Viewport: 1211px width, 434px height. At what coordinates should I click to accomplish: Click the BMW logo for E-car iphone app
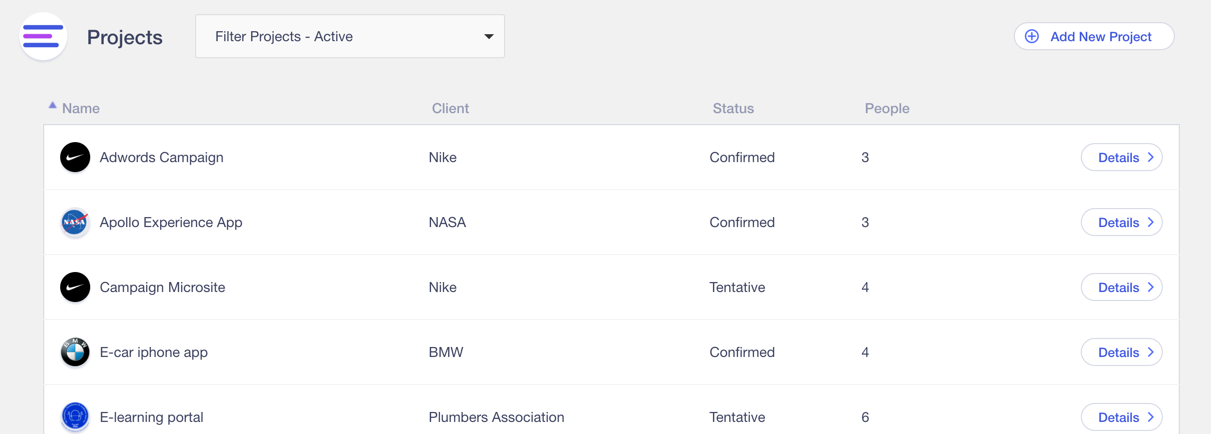coord(75,352)
